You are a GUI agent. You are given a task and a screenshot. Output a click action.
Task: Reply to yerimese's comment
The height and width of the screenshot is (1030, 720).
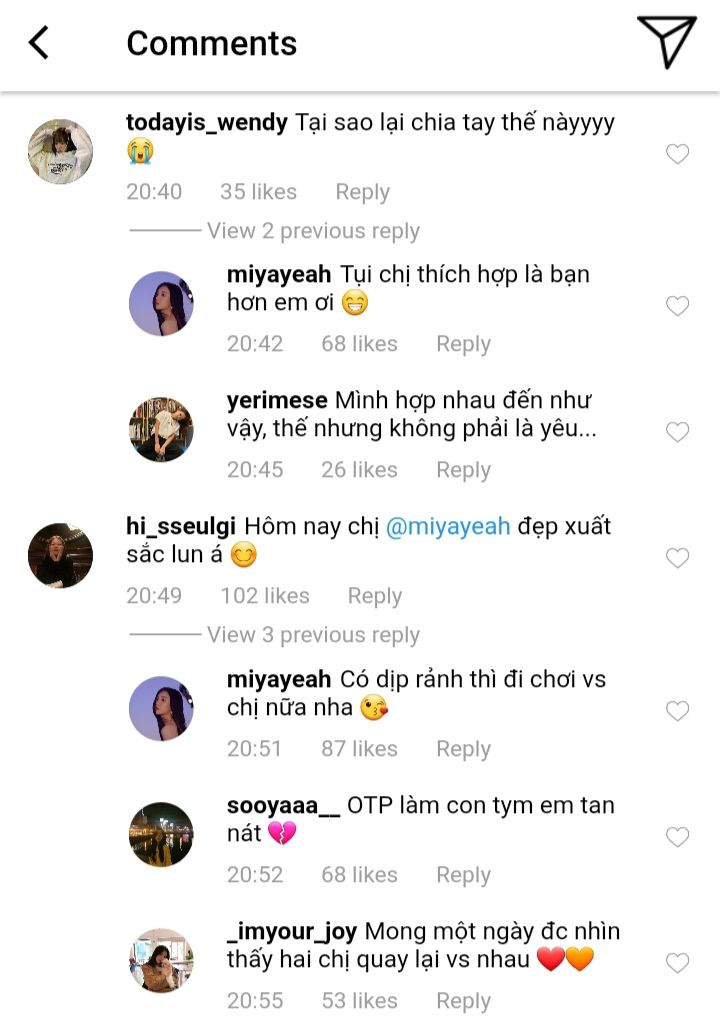463,470
